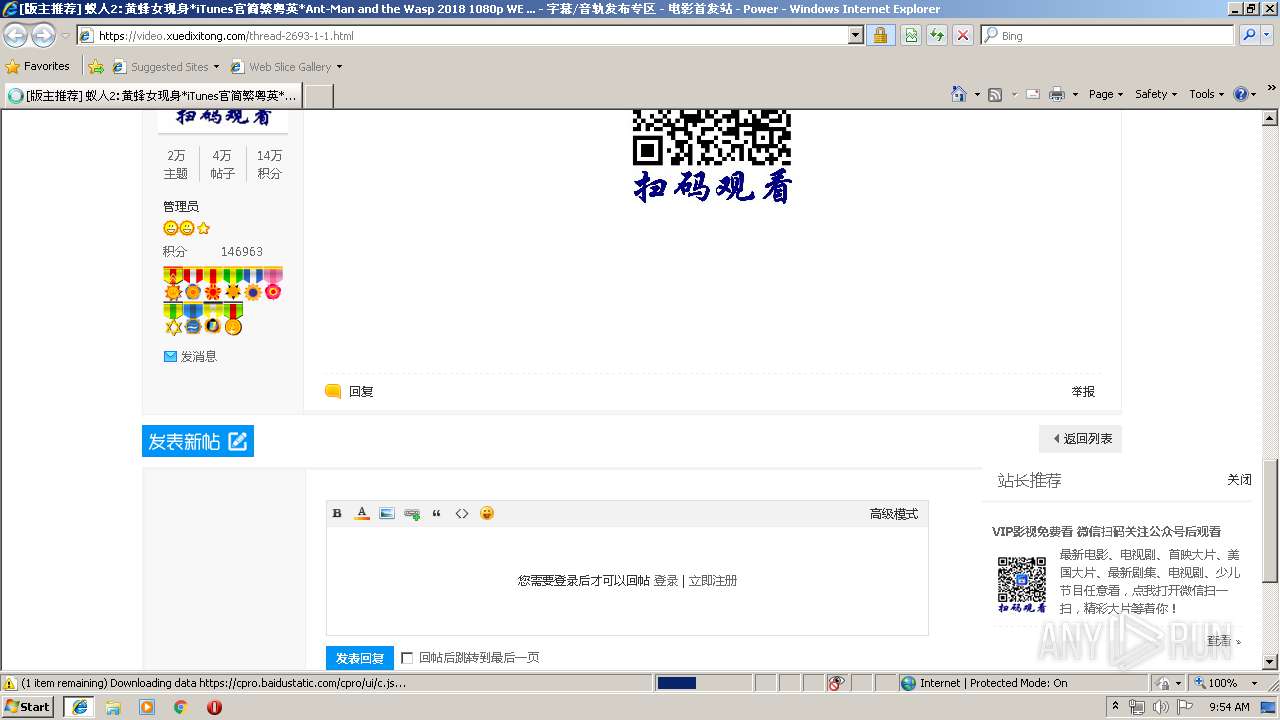Insert code tag icon in editor

pyautogui.click(x=462, y=513)
